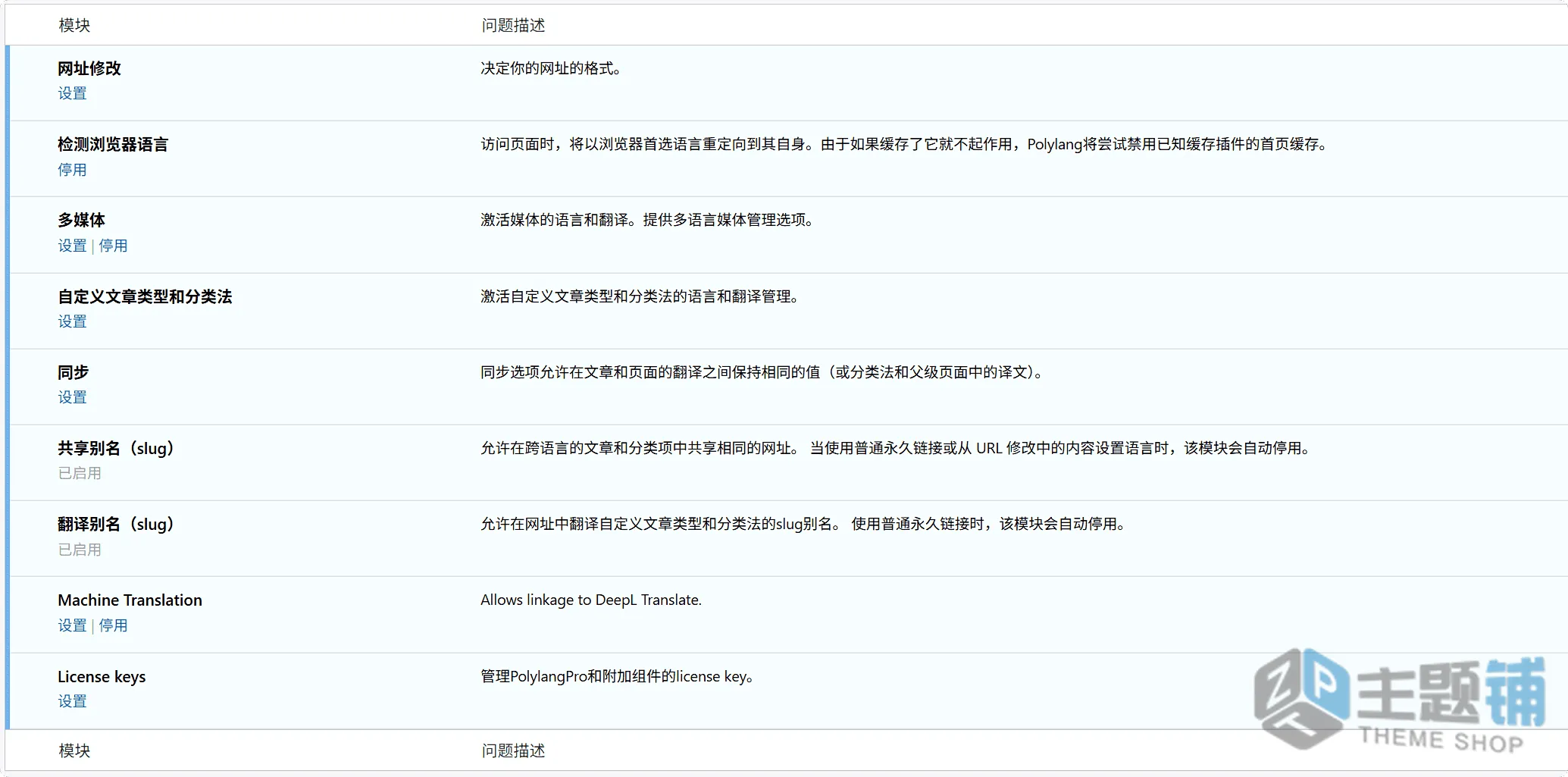Click description 激活自定义文章类型和分类法的语言和翻译管理
Image resolution: width=1568 pixels, height=777 pixels.
click(x=640, y=296)
